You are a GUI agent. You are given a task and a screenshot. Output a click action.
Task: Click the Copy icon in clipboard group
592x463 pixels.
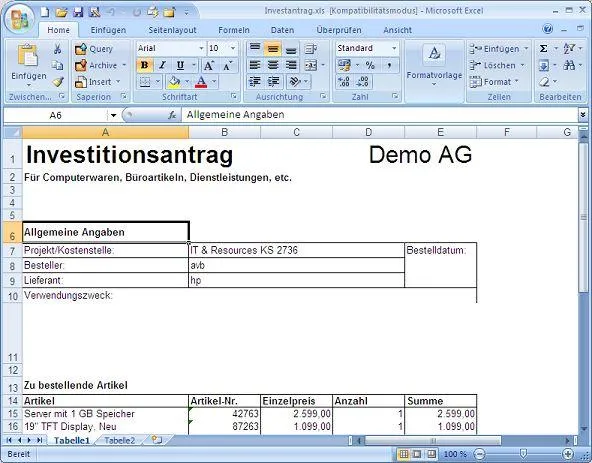57,65
